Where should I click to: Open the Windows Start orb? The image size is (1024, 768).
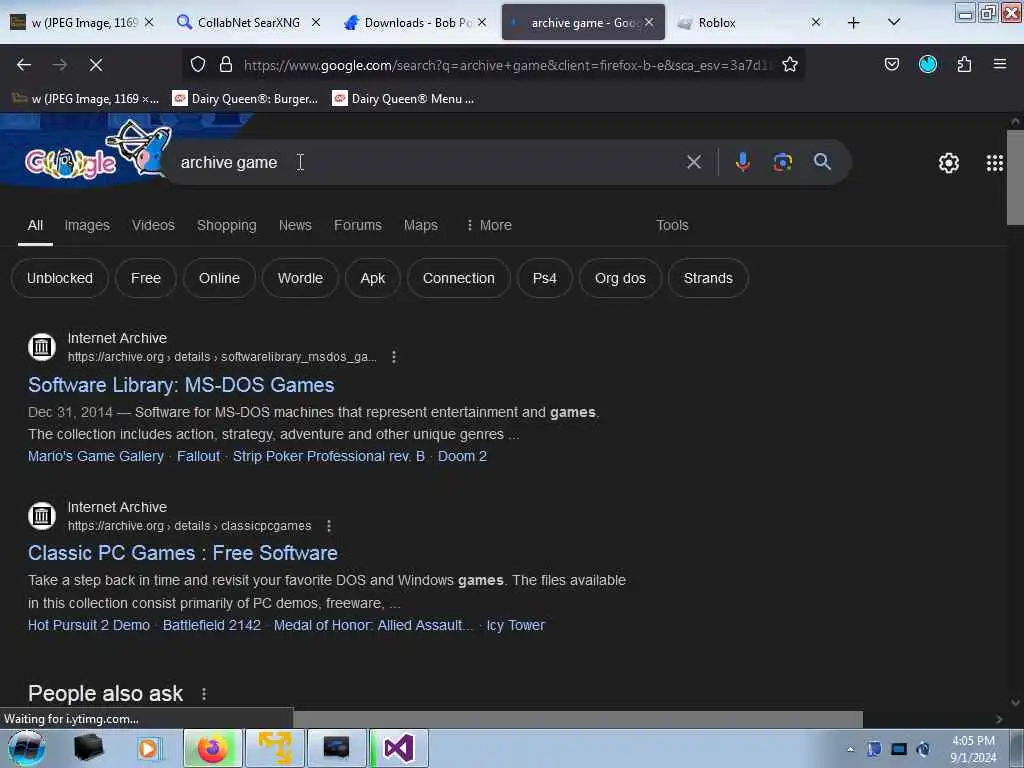pyautogui.click(x=26, y=748)
